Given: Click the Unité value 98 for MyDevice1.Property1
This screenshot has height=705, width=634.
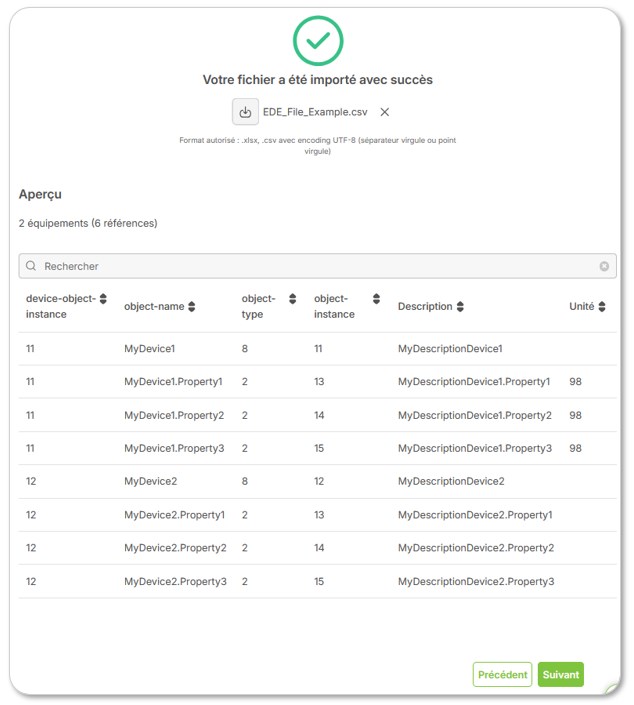Looking at the screenshot, I should coord(576,382).
